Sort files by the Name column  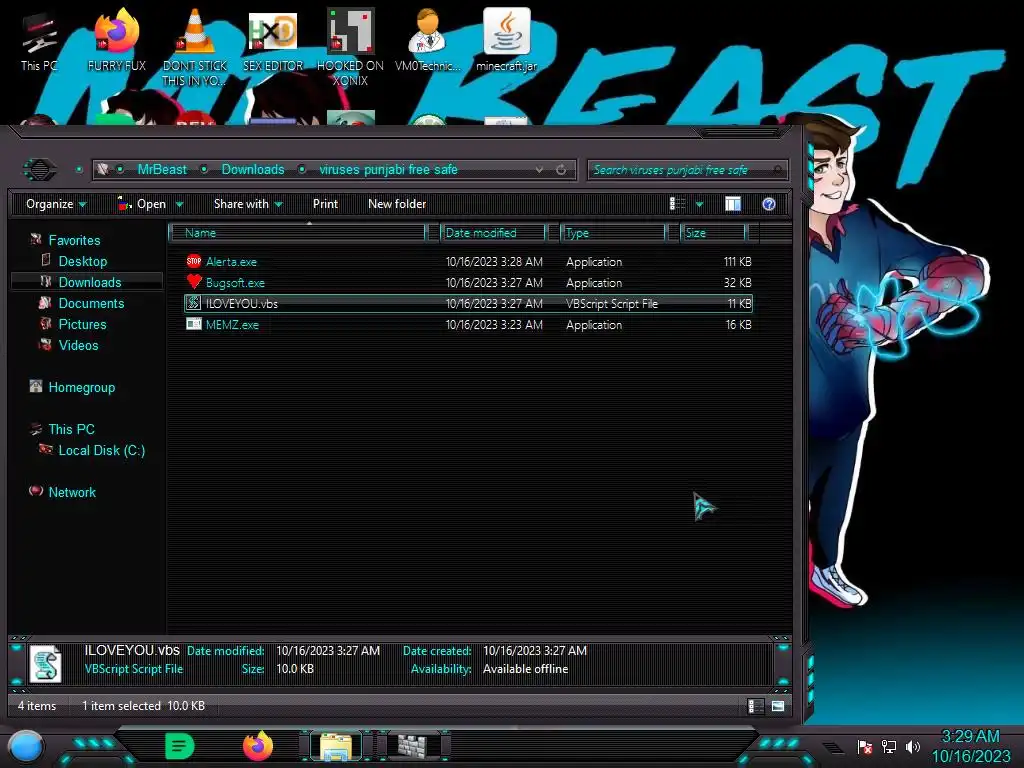coord(296,232)
